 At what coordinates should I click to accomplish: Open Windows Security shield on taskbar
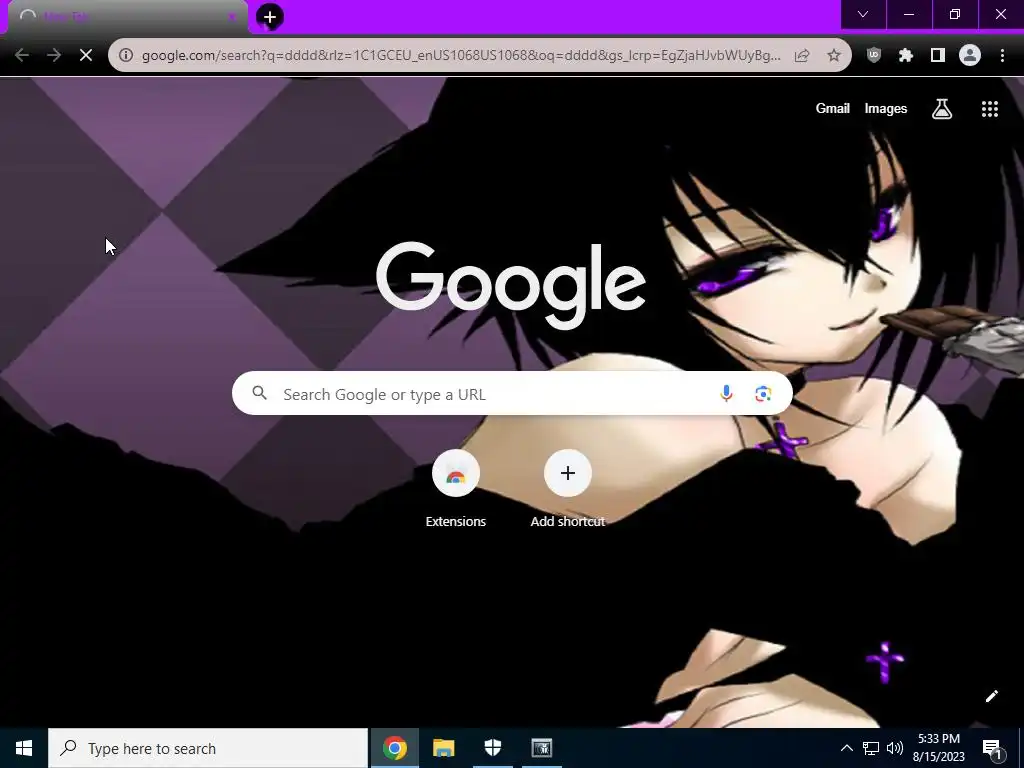[493, 748]
